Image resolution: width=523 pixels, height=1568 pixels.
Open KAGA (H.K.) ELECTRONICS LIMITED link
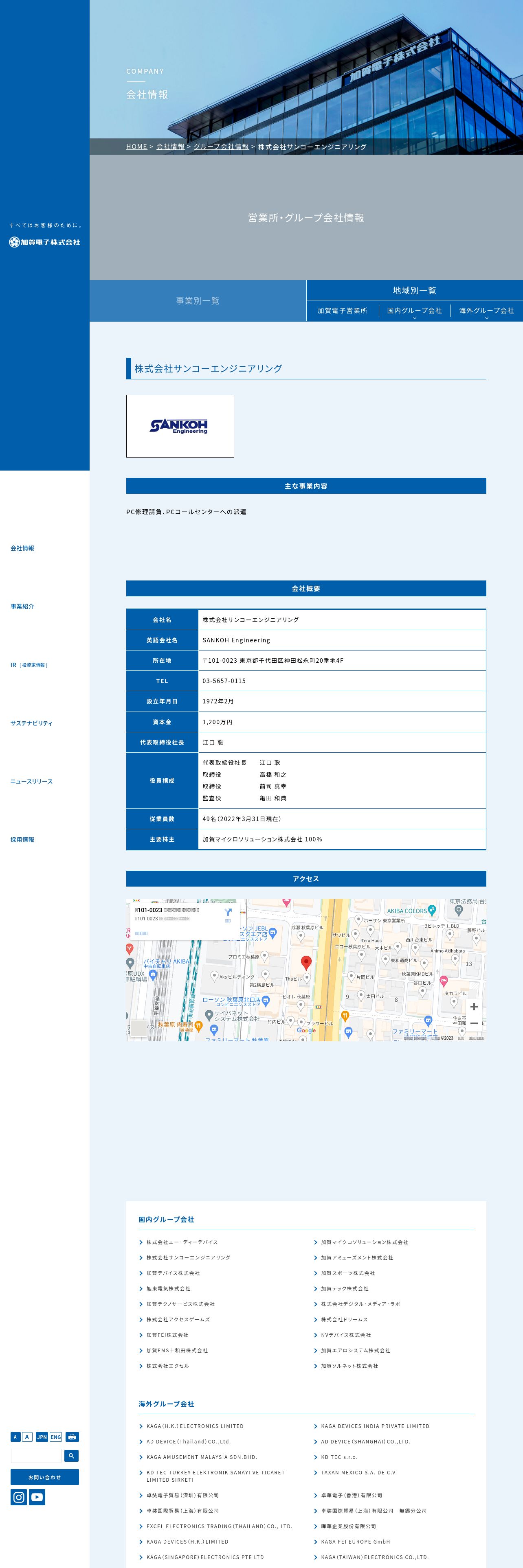195,1426
